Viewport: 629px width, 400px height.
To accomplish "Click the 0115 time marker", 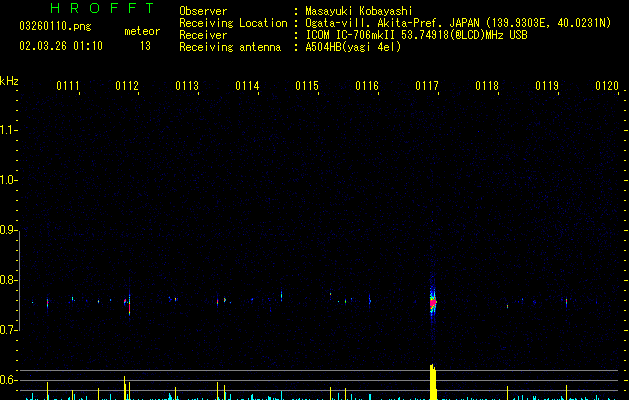I will [x=307, y=86].
